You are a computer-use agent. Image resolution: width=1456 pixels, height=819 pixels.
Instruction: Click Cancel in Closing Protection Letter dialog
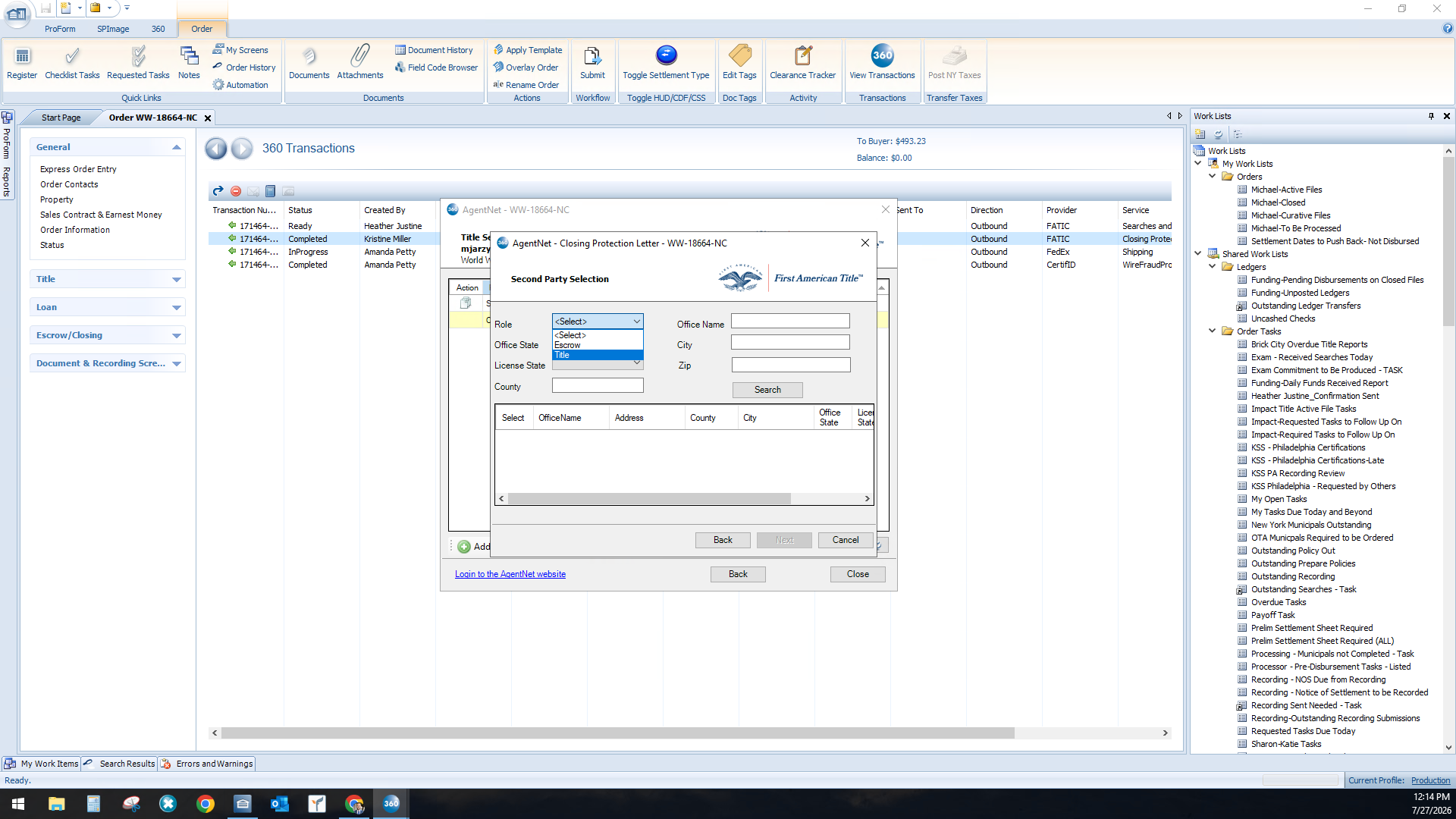(846, 540)
